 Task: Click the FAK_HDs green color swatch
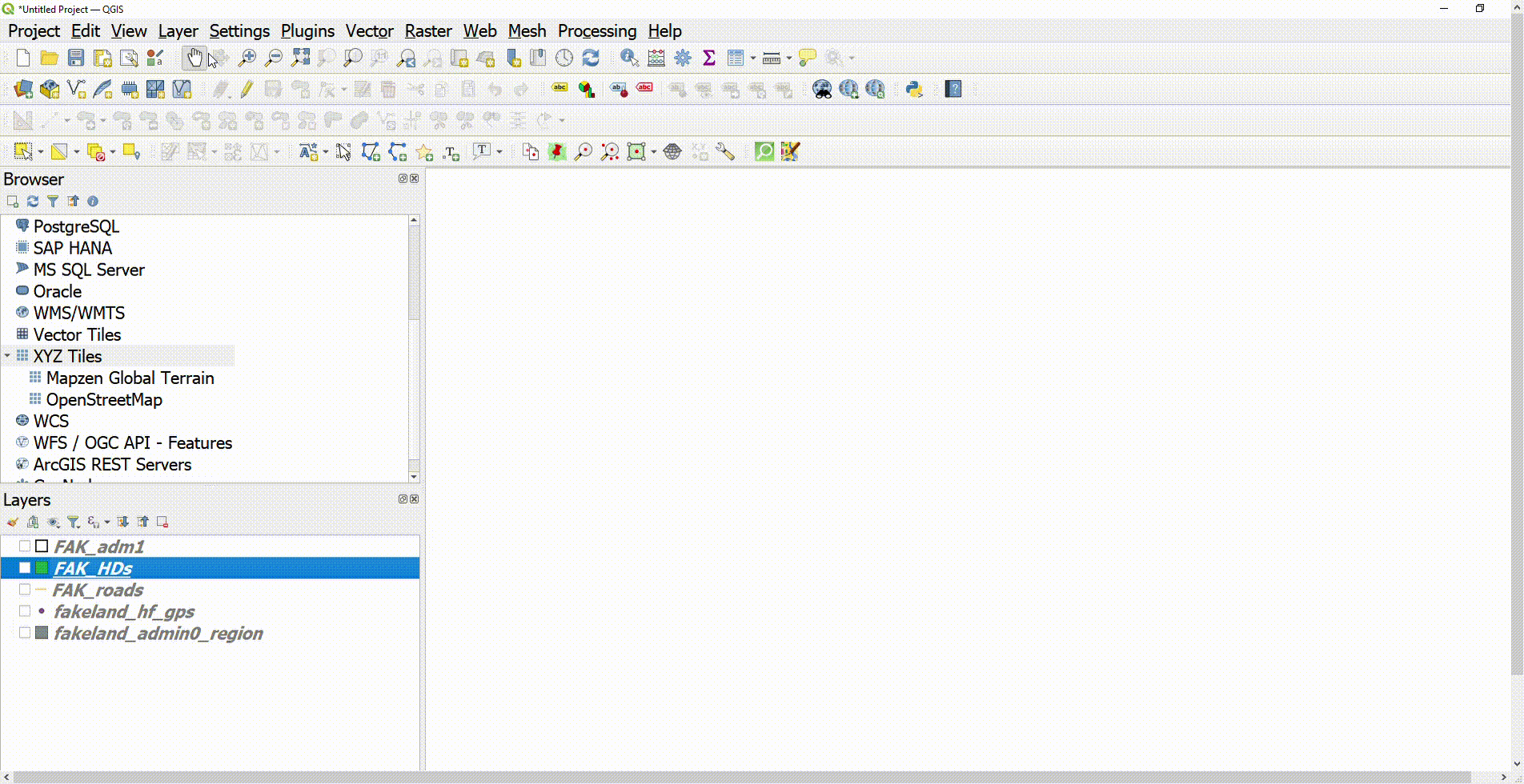(x=42, y=568)
